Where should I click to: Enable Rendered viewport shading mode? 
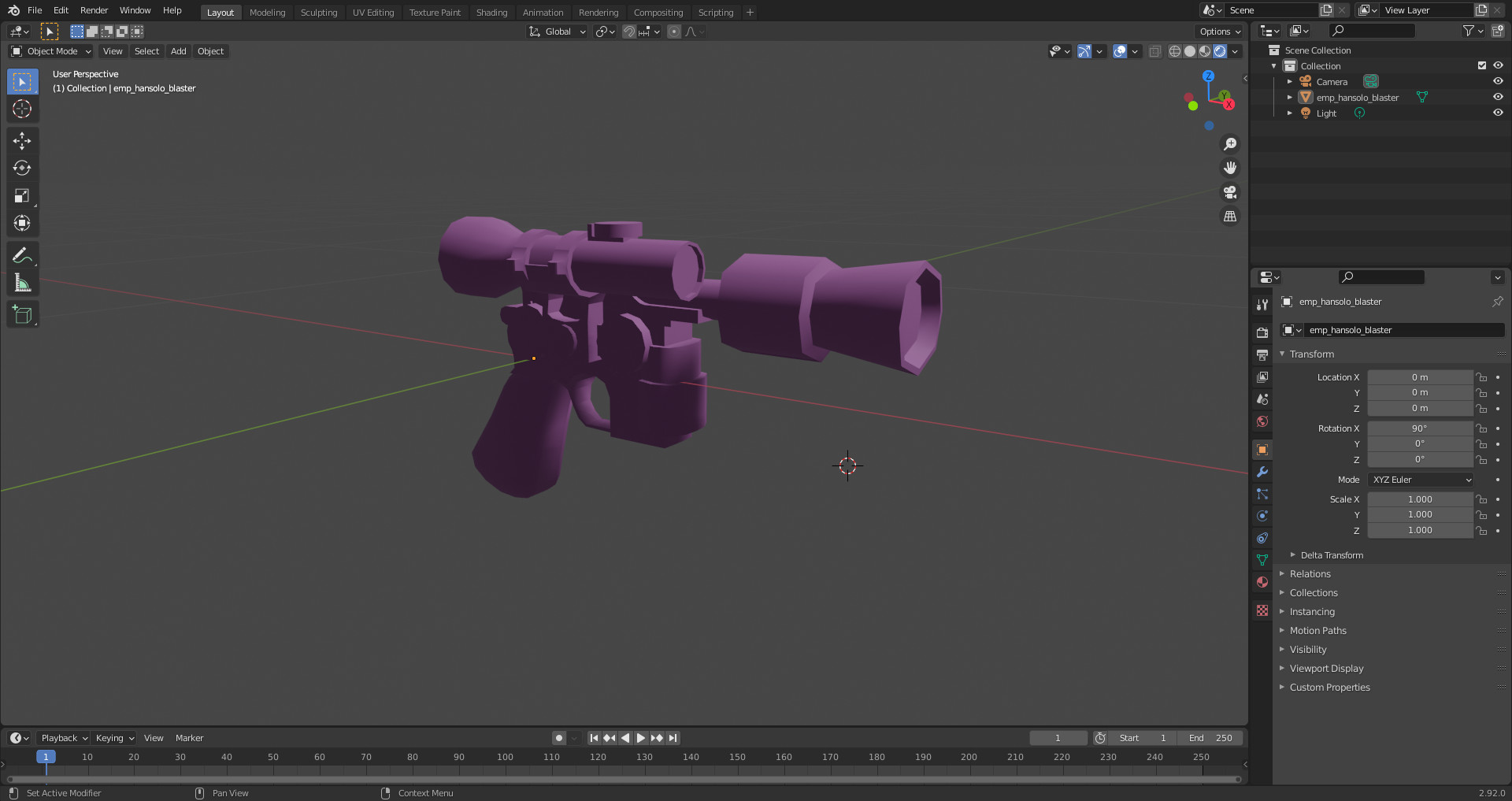tap(1220, 51)
